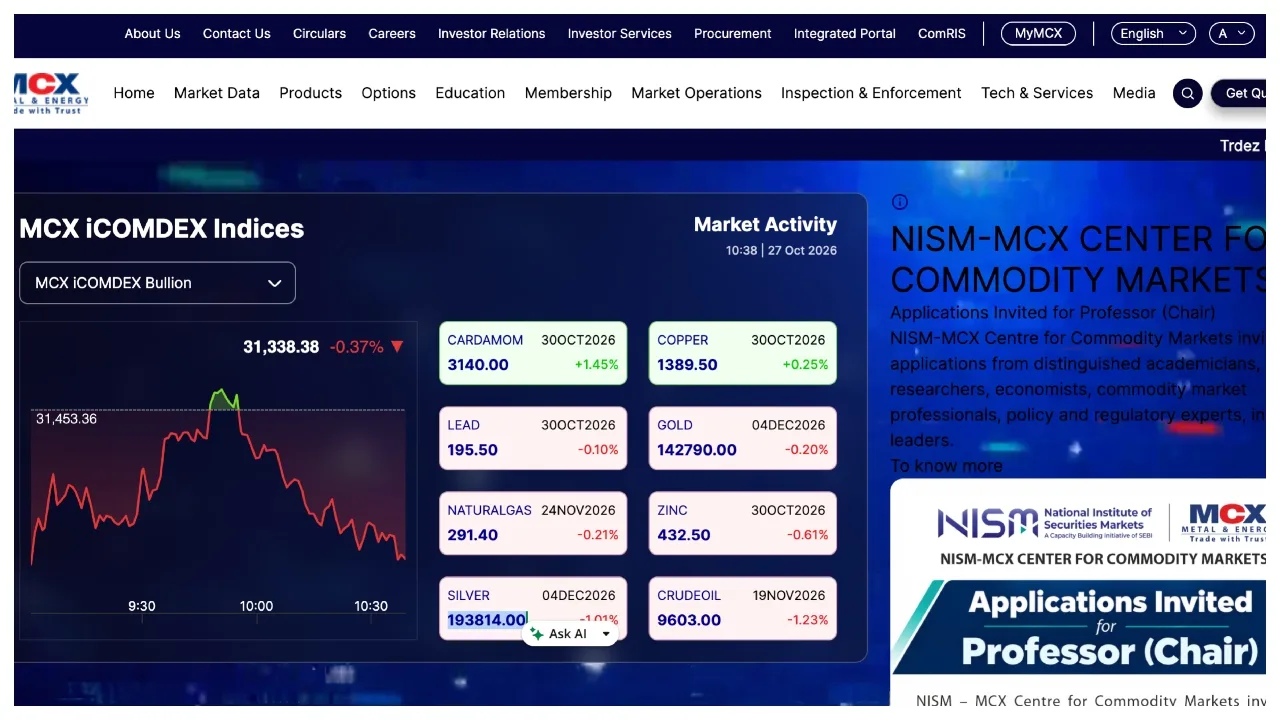1280x720 pixels.
Task: Open the ComRIS link
Action: (942, 34)
